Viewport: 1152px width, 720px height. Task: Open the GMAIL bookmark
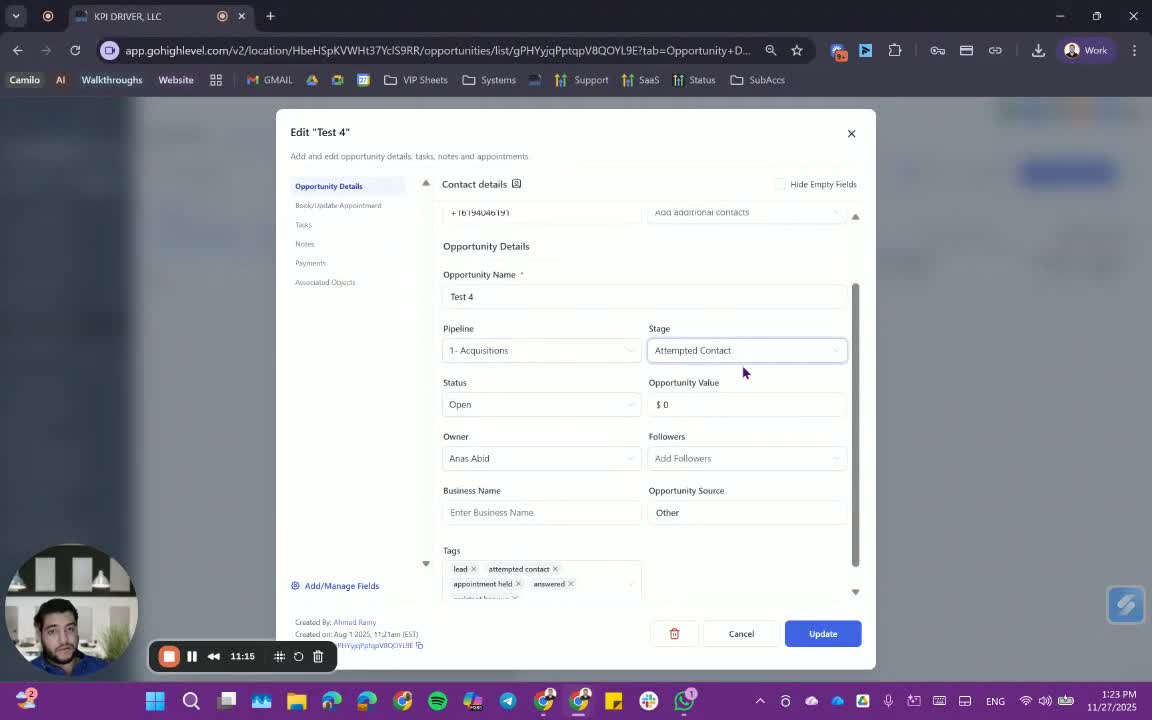pyautogui.click(x=269, y=80)
